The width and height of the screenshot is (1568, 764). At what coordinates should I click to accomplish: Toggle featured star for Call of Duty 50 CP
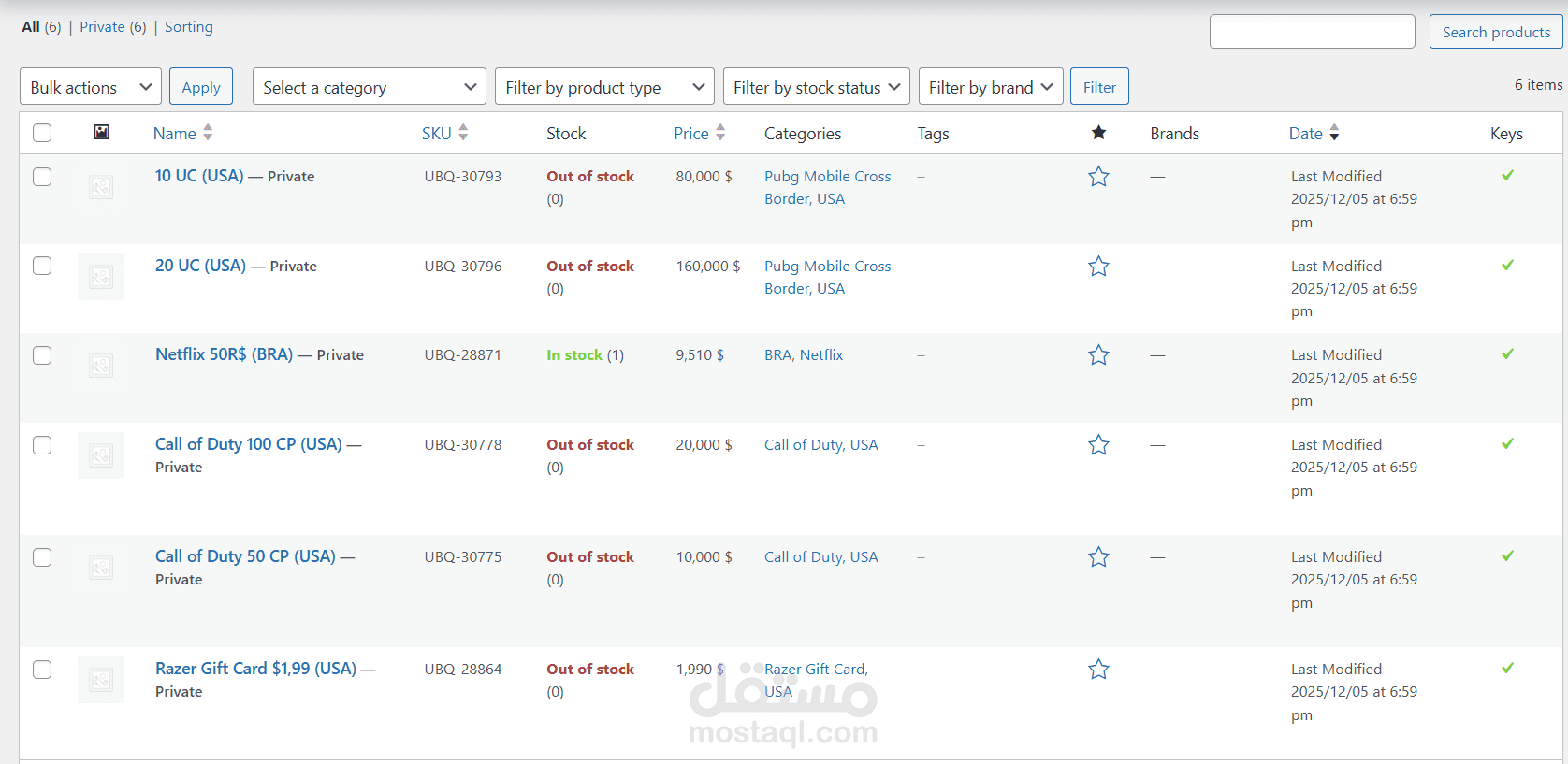[1098, 557]
